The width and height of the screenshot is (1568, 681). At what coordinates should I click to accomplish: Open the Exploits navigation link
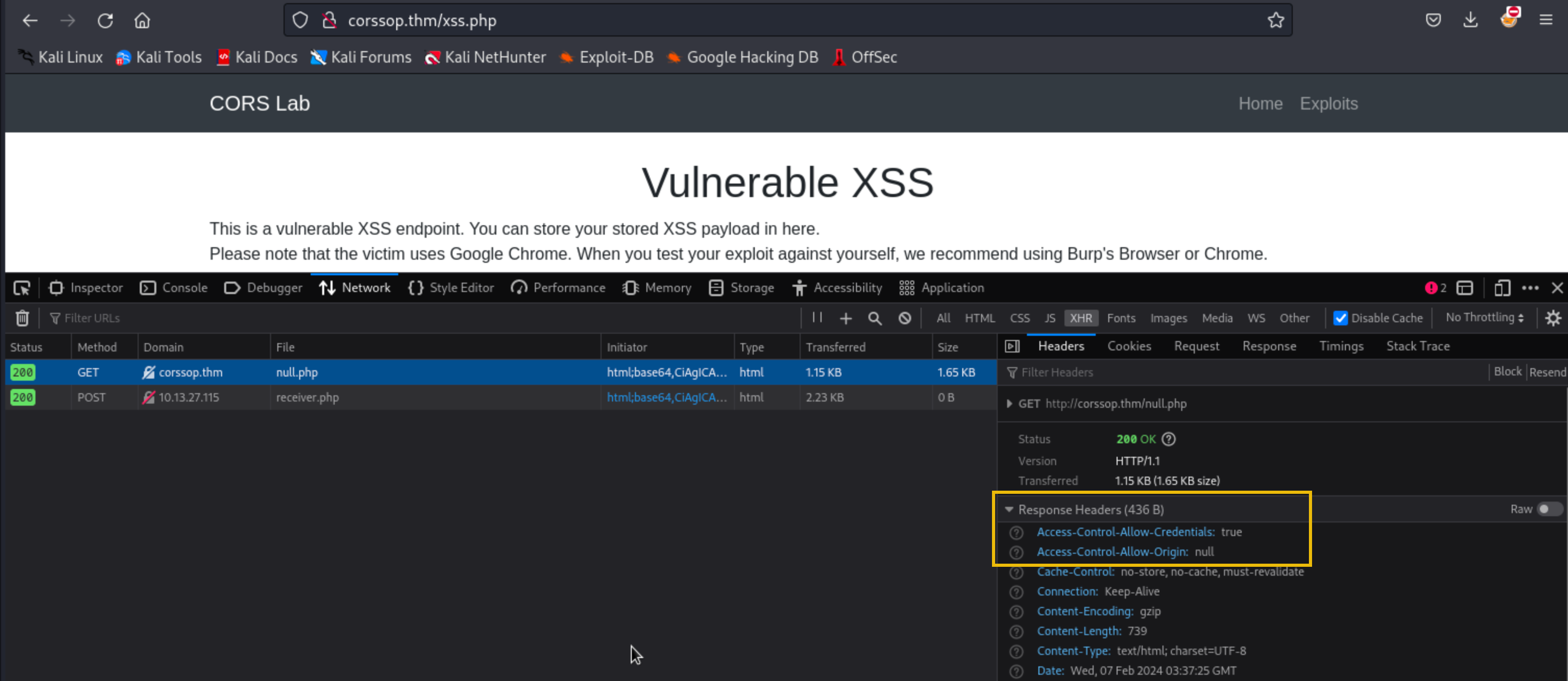[1328, 104]
